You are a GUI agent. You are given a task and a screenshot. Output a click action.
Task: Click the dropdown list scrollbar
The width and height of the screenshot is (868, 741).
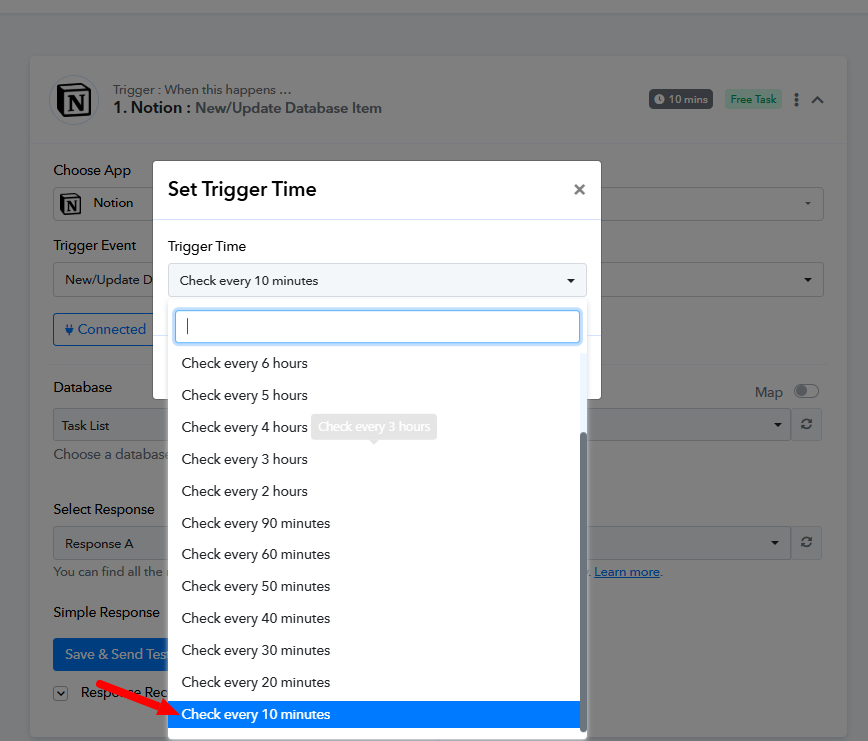point(582,581)
